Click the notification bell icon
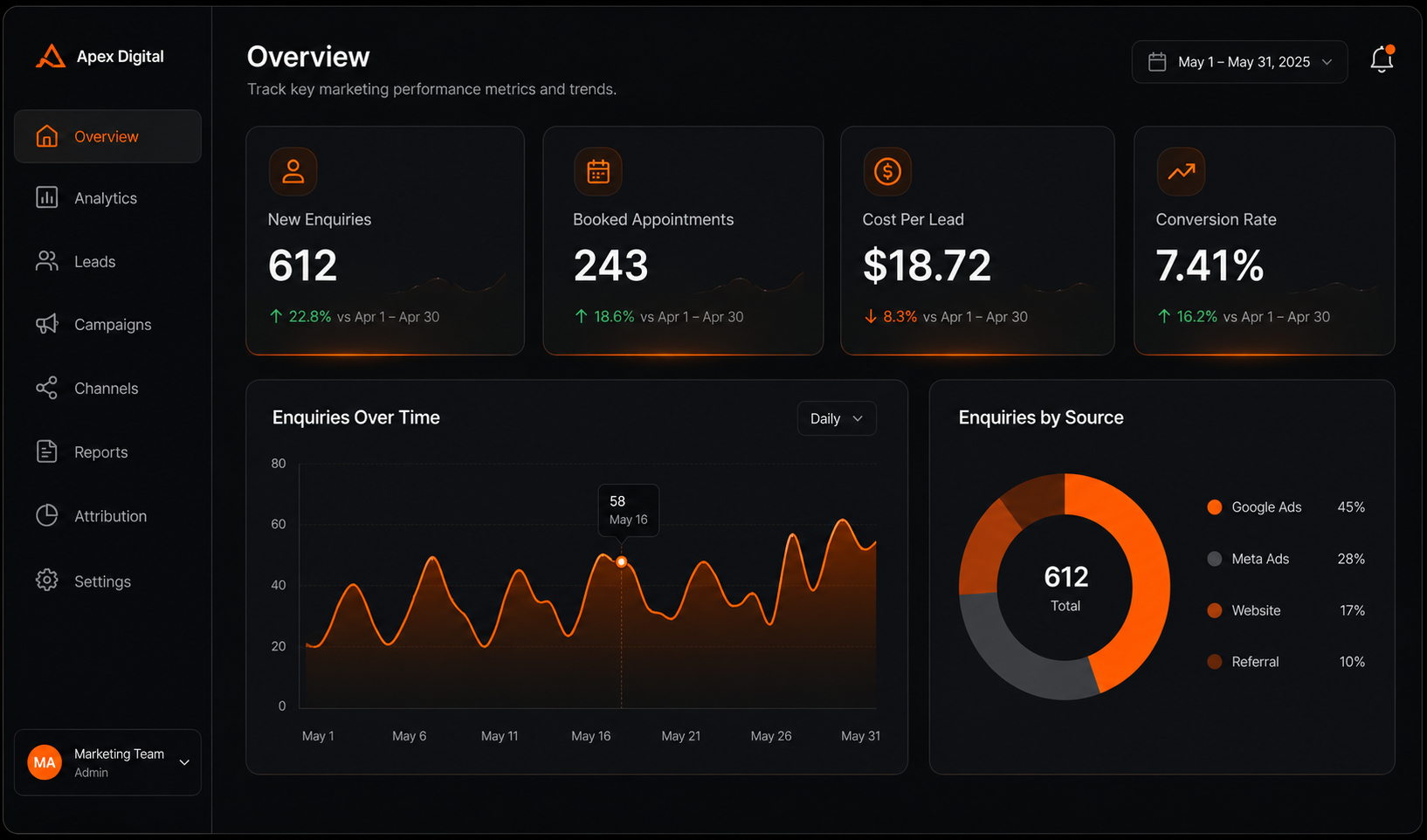 pos(1382,59)
